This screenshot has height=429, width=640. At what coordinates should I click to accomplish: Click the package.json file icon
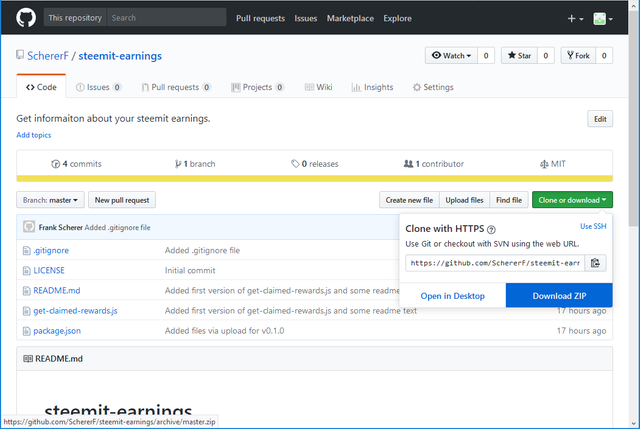27,331
